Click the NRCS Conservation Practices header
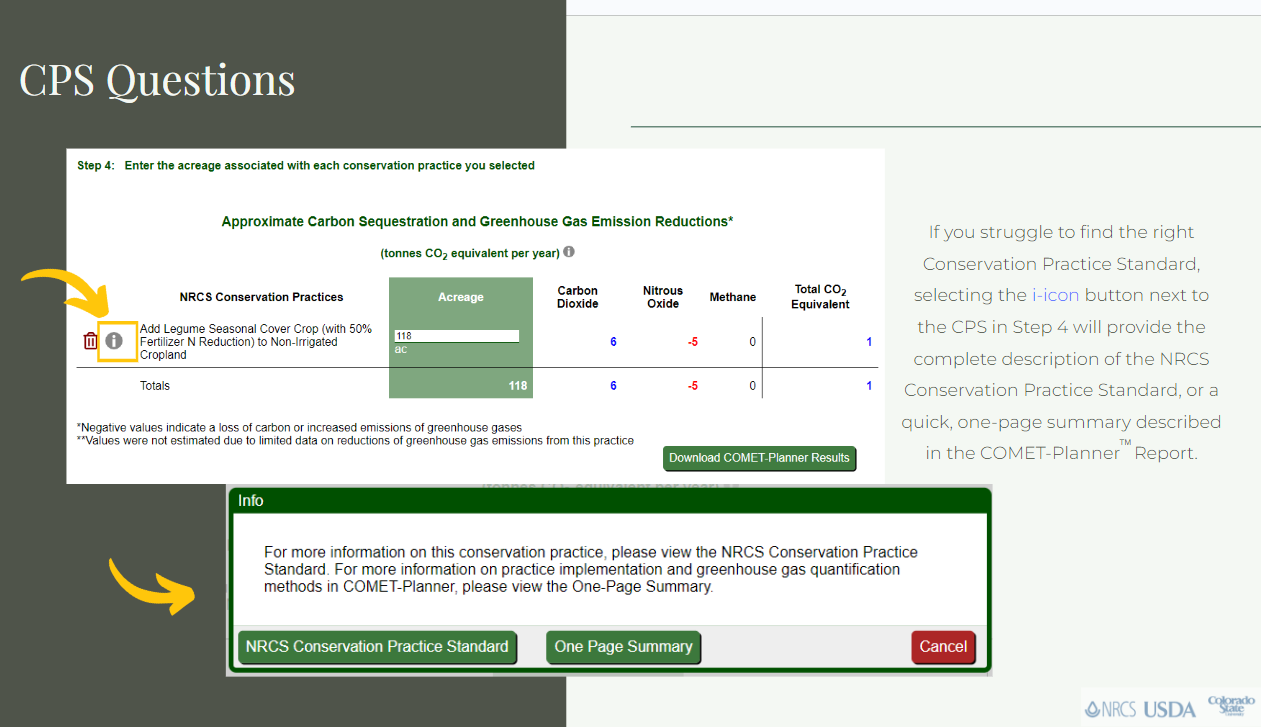Screen dimensions: 1261x727 [261, 297]
